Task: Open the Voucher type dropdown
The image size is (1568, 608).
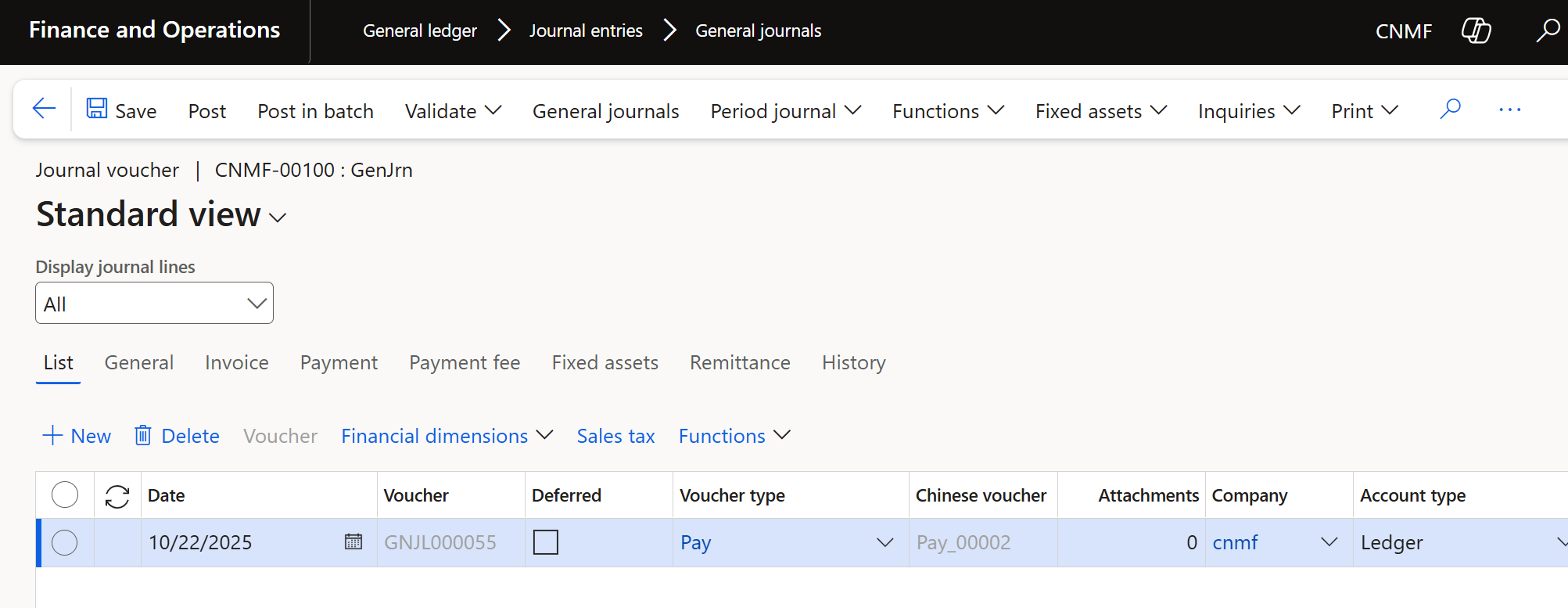Action: click(x=884, y=542)
